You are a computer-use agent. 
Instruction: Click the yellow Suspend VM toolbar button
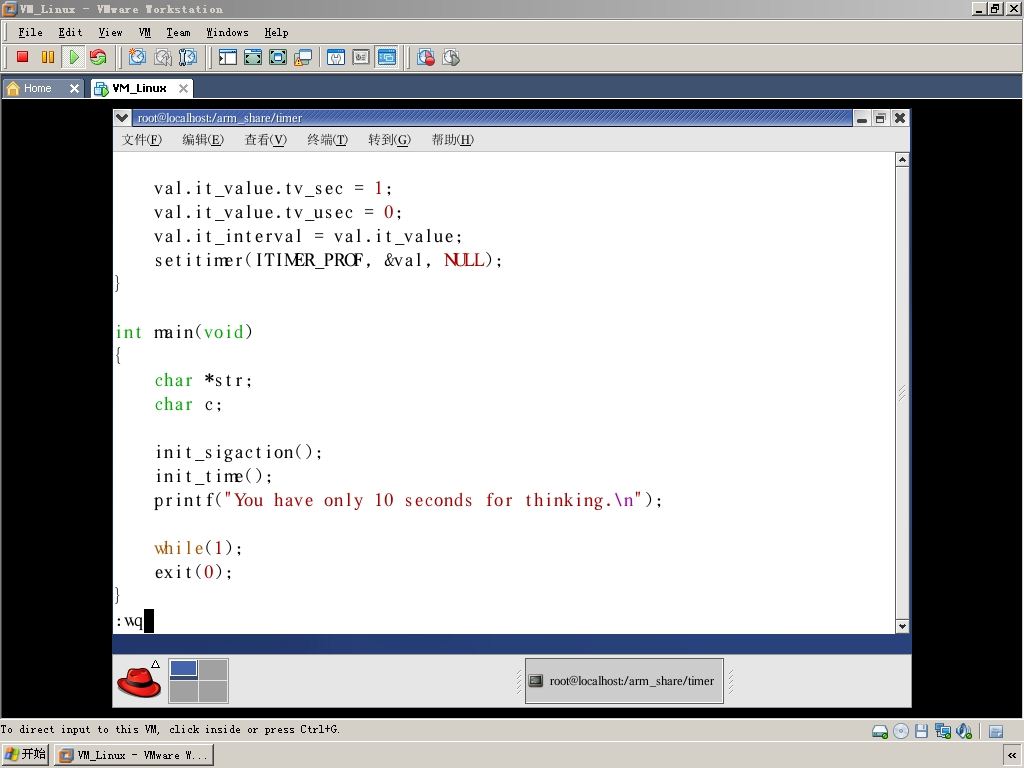(48, 57)
